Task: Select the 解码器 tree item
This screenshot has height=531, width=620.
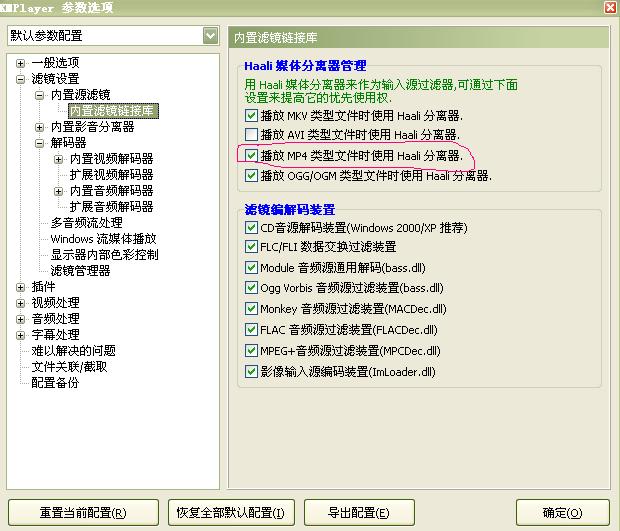Action: [x=68, y=143]
